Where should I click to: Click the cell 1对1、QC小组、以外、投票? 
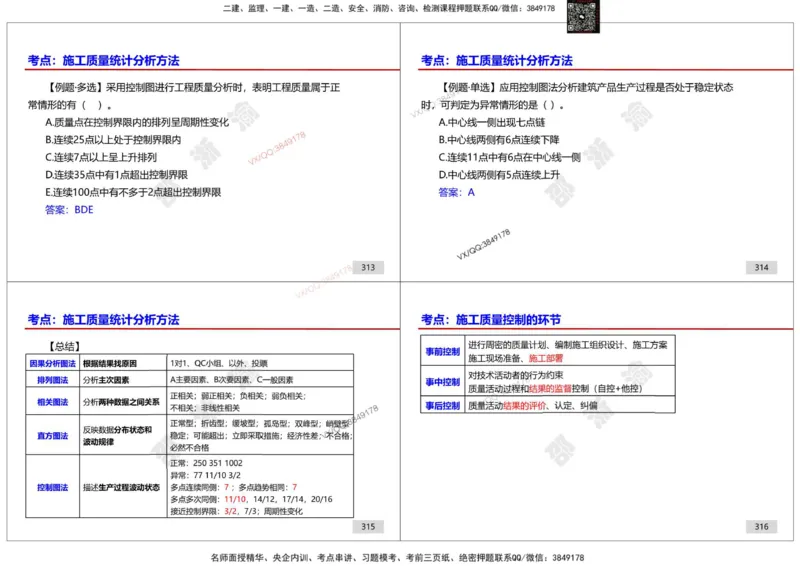[x=260, y=363]
